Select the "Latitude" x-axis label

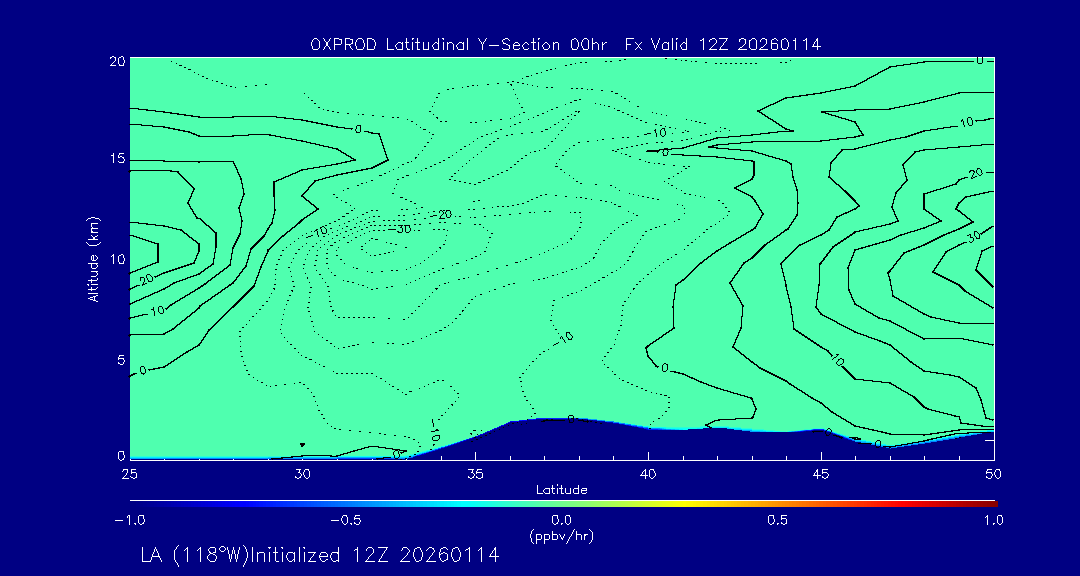[x=561, y=489]
